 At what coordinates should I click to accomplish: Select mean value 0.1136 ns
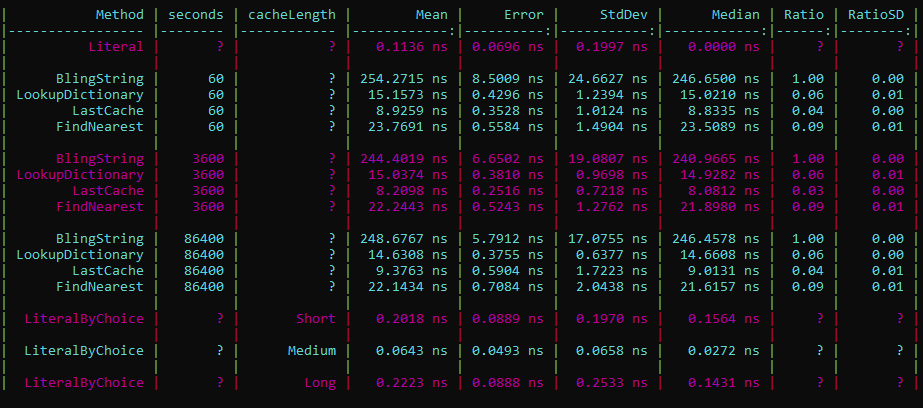pyautogui.click(x=412, y=47)
